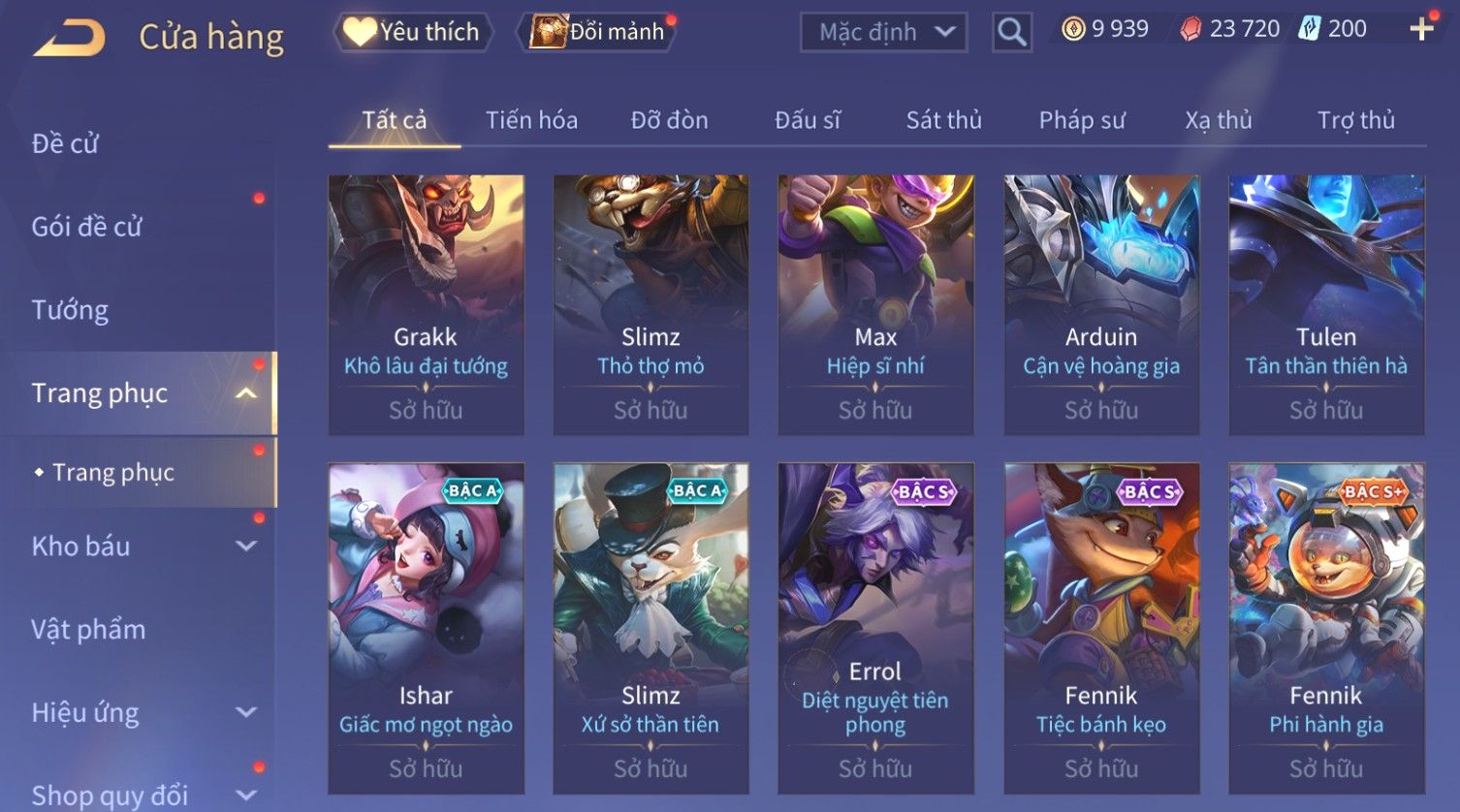The width and height of the screenshot is (1460, 812).
Task: Switch to the Pháp sư tab
Action: 1082,120
